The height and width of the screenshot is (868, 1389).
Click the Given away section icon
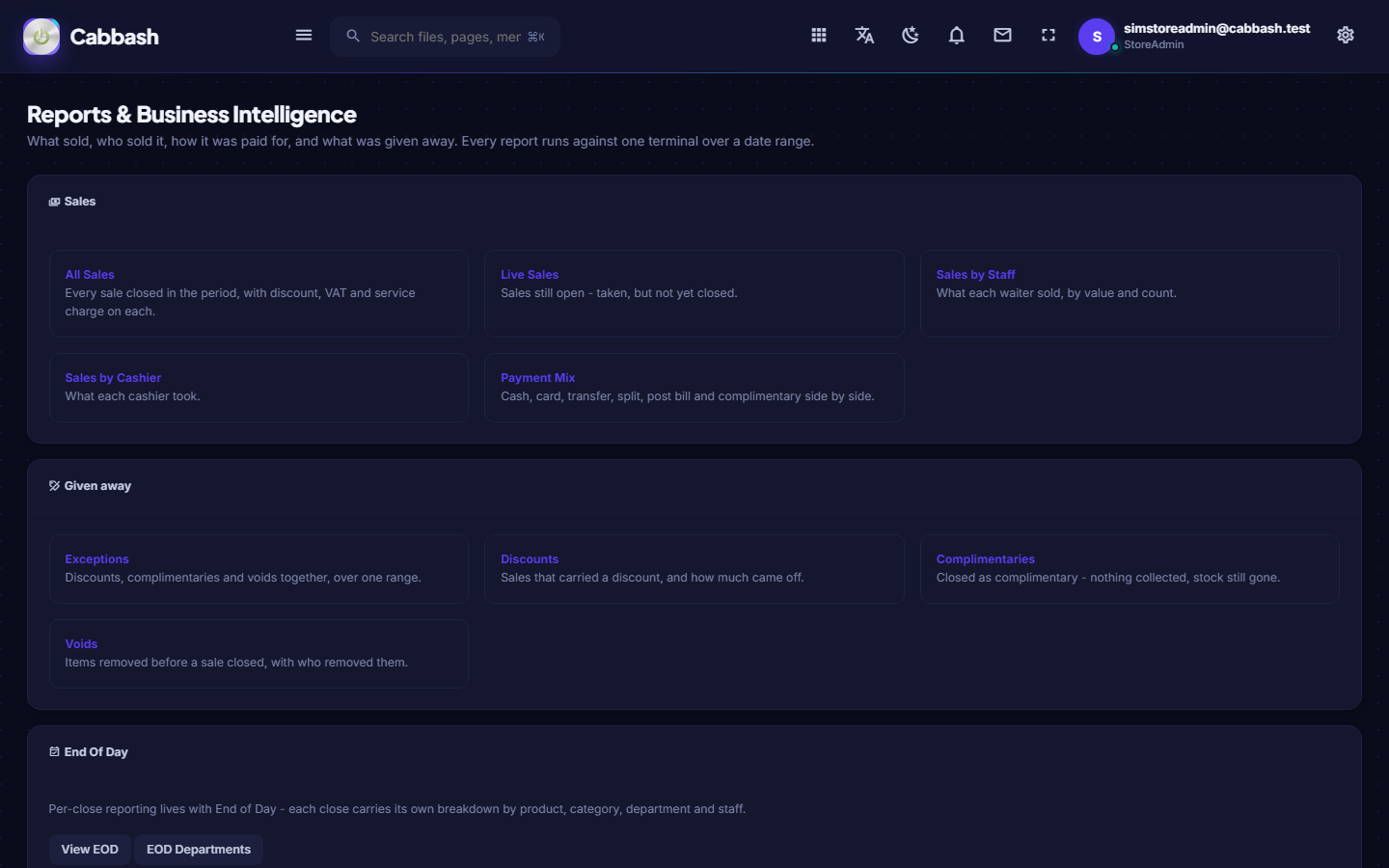(x=54, y=486)
